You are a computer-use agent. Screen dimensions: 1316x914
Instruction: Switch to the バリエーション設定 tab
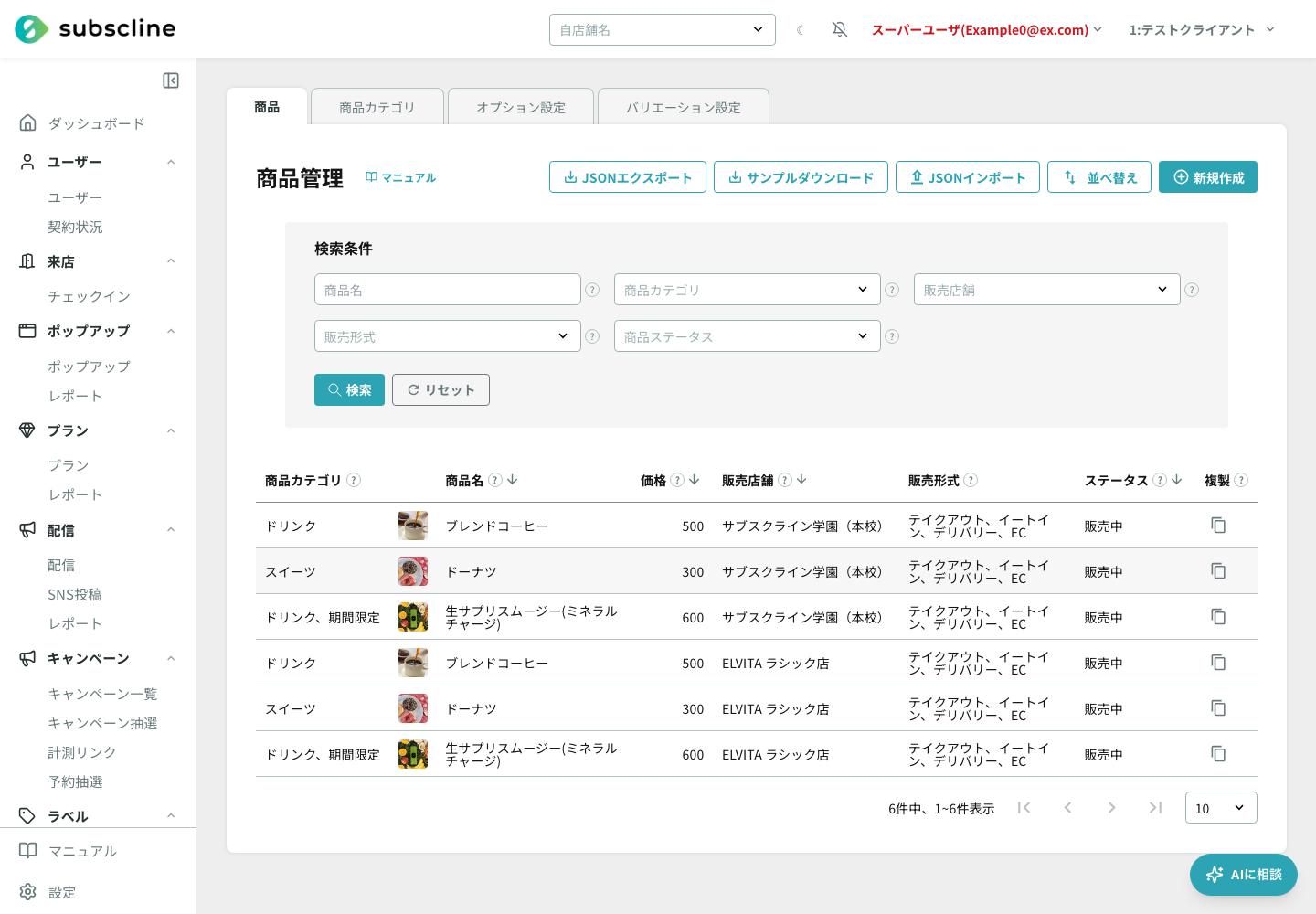(x=684, y=107)
